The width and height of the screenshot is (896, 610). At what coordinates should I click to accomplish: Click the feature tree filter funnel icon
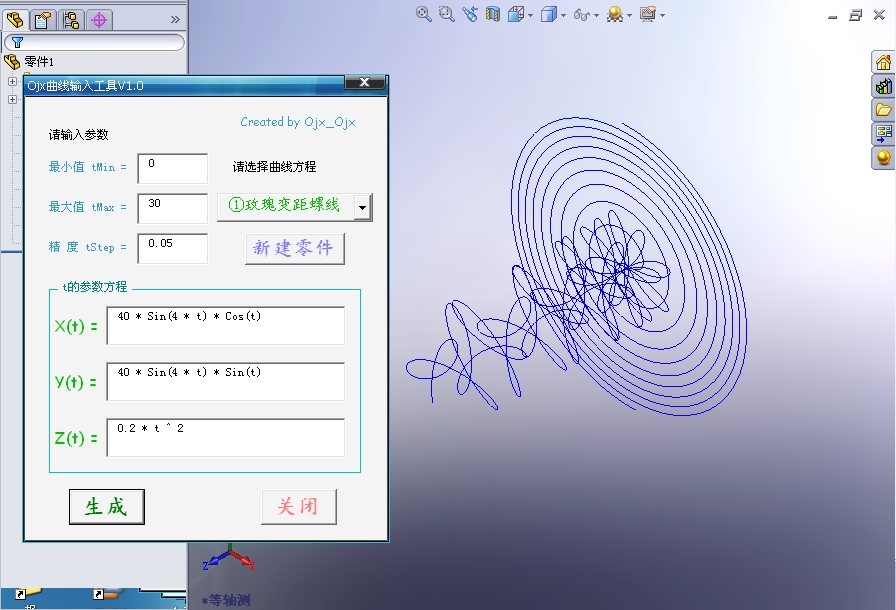[x=17, y=42]
